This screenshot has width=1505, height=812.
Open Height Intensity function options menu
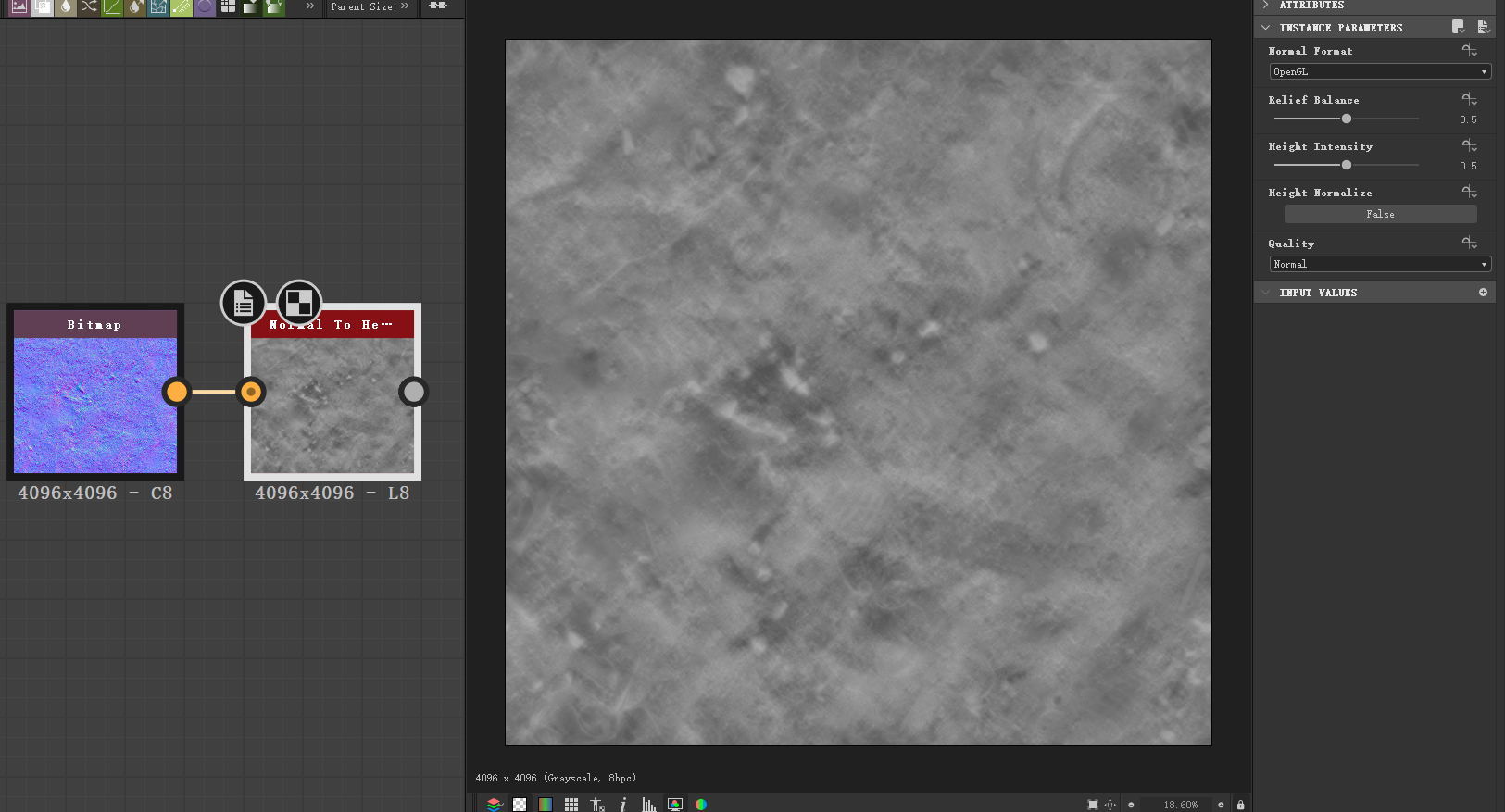click(x=1470, y=146)
